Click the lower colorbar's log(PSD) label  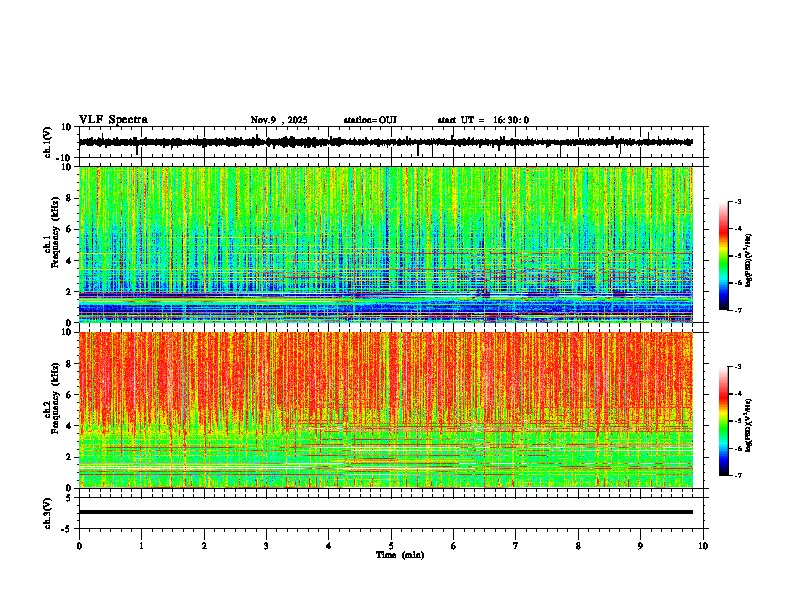[x=748, y=425]
